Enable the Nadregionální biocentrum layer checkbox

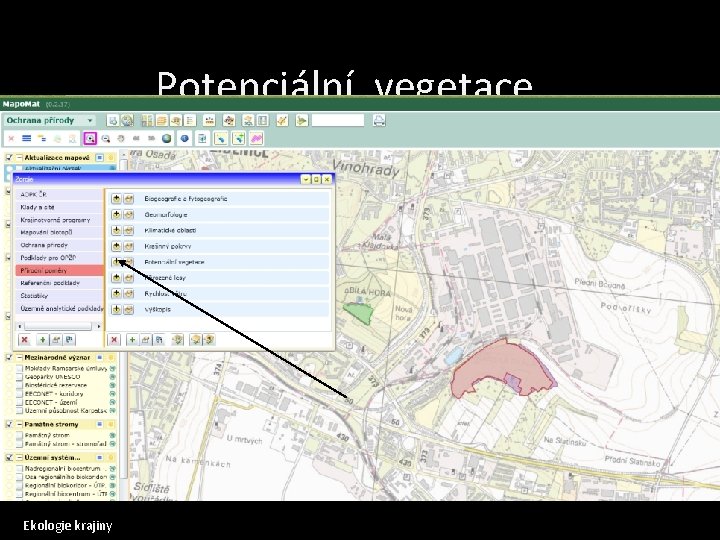coord(19,468)
